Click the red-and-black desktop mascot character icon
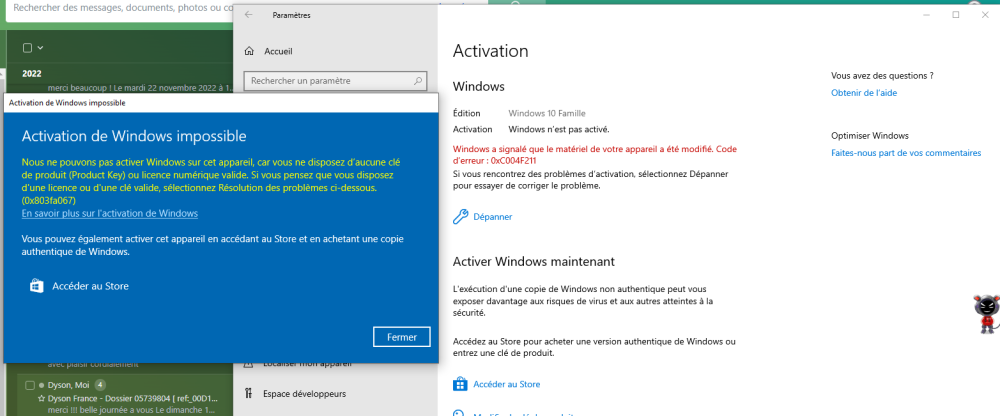1000x416 pixels. pyautogui.click(x=986, y=314)
